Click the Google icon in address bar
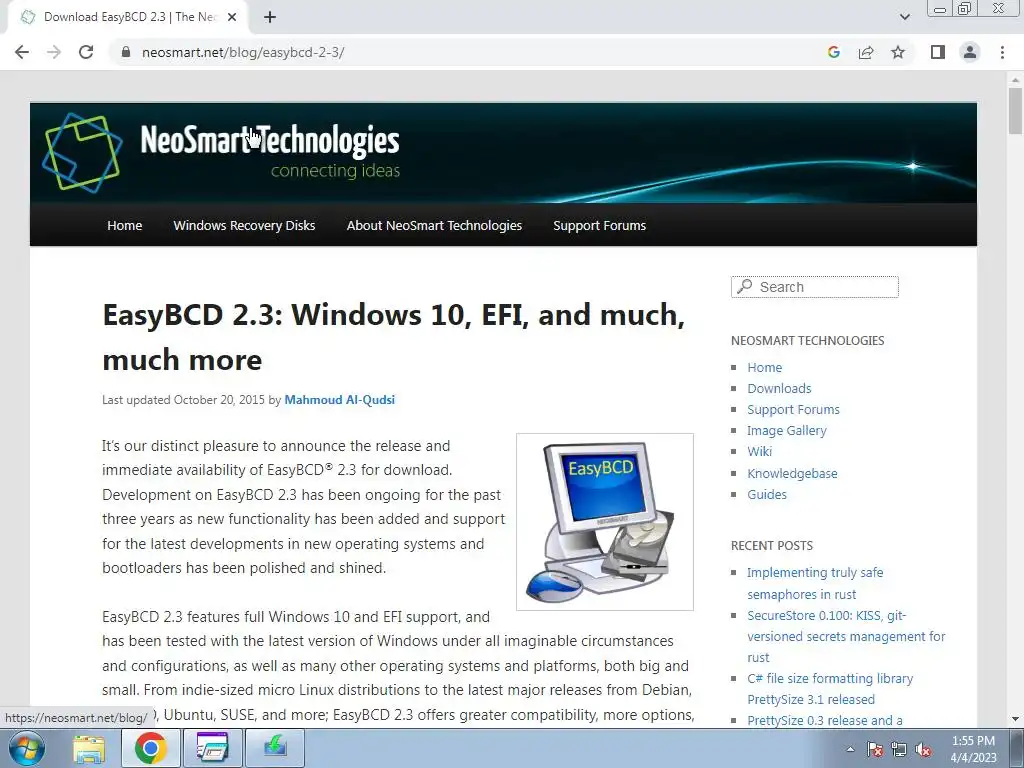Screen dimensions: 1024x768 click(x=833, y=52)
